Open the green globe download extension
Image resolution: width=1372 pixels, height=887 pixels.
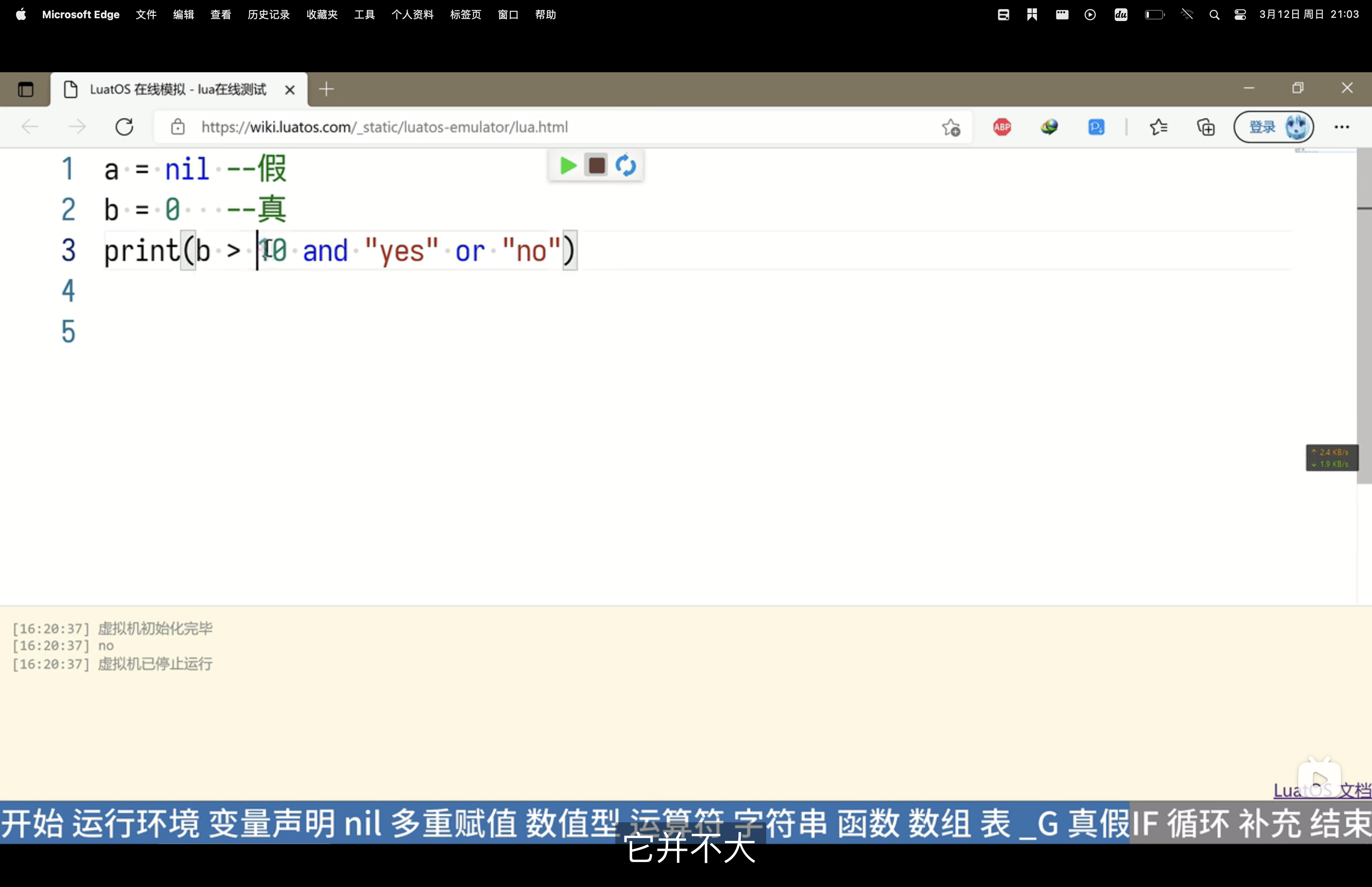click(x=1049, y=127)
